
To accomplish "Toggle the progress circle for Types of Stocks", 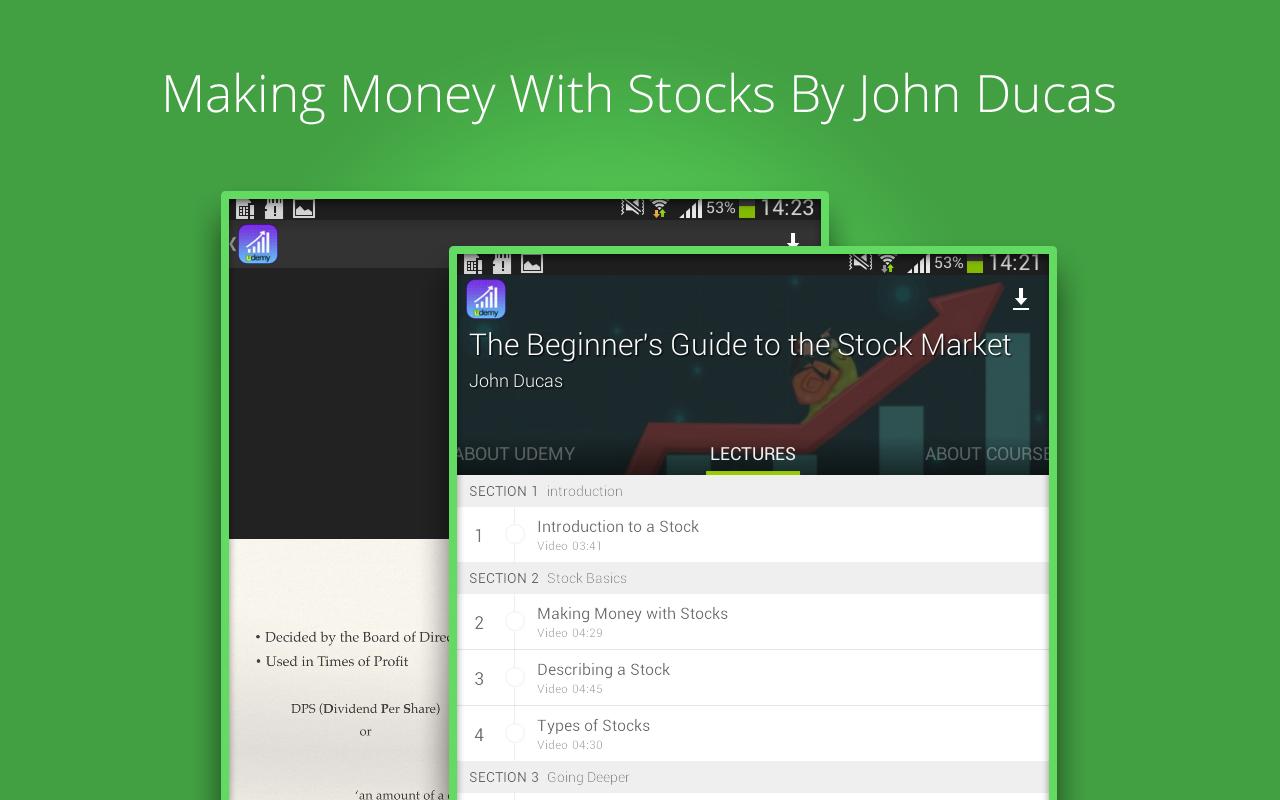I will (x=517, y=733).
